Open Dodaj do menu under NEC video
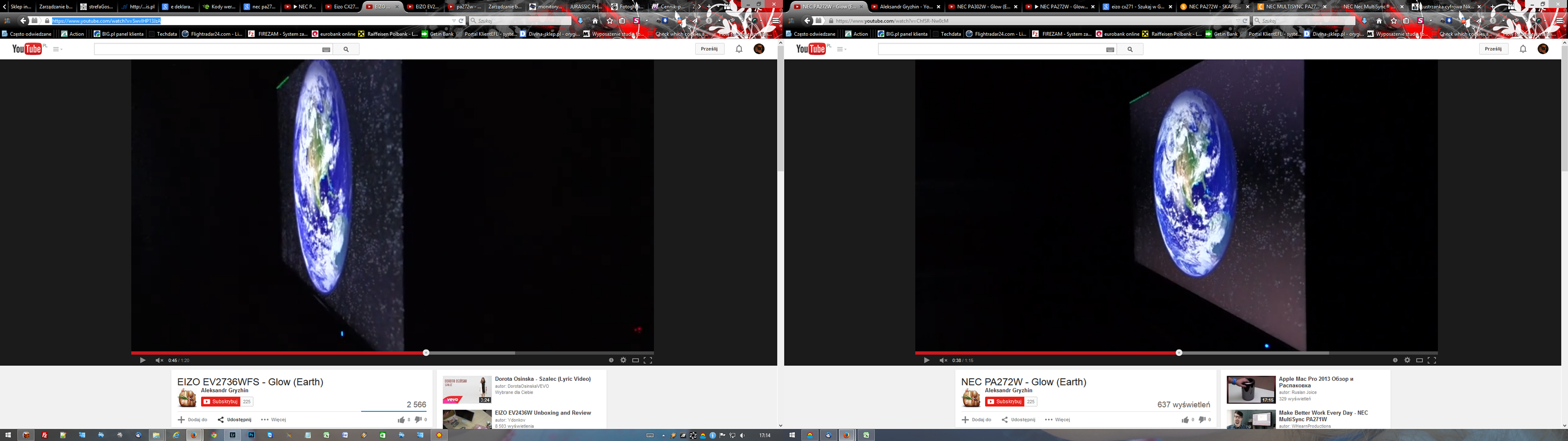The image size is (1568, 441). coord(976,420)
